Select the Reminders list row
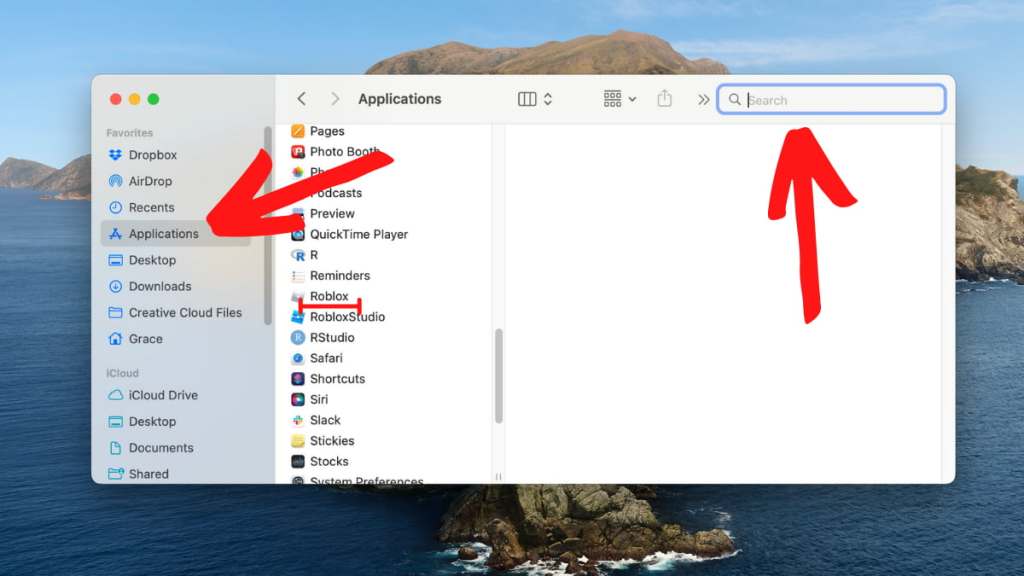Viewport: 1024px width, 576px height. (340, 276)
